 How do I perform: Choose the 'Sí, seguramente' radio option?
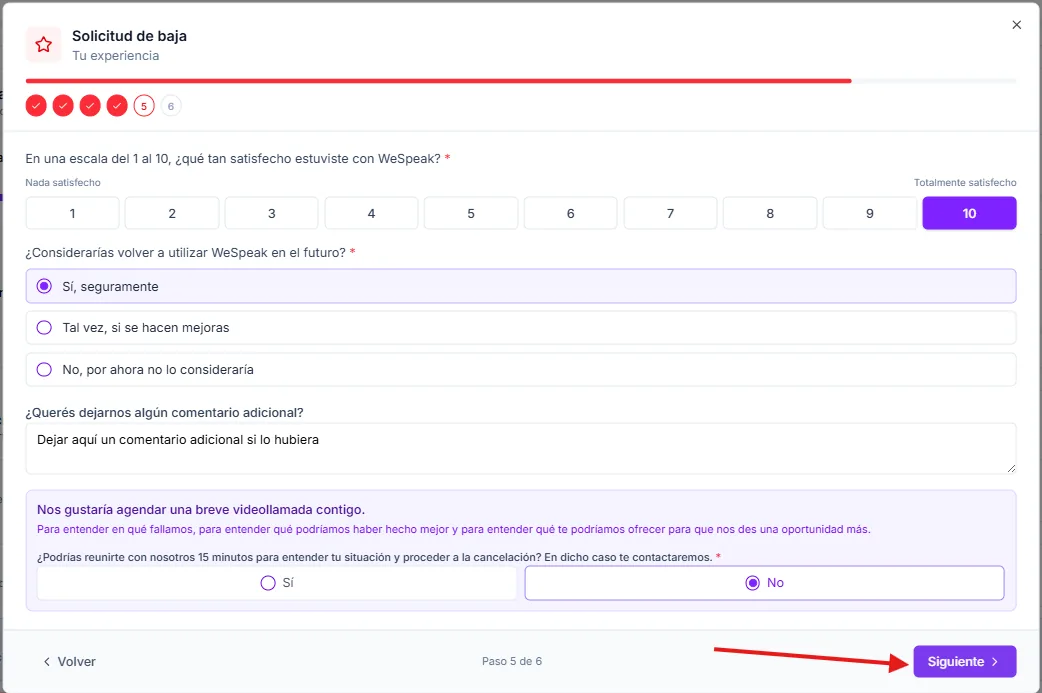(x=521, y=286)
